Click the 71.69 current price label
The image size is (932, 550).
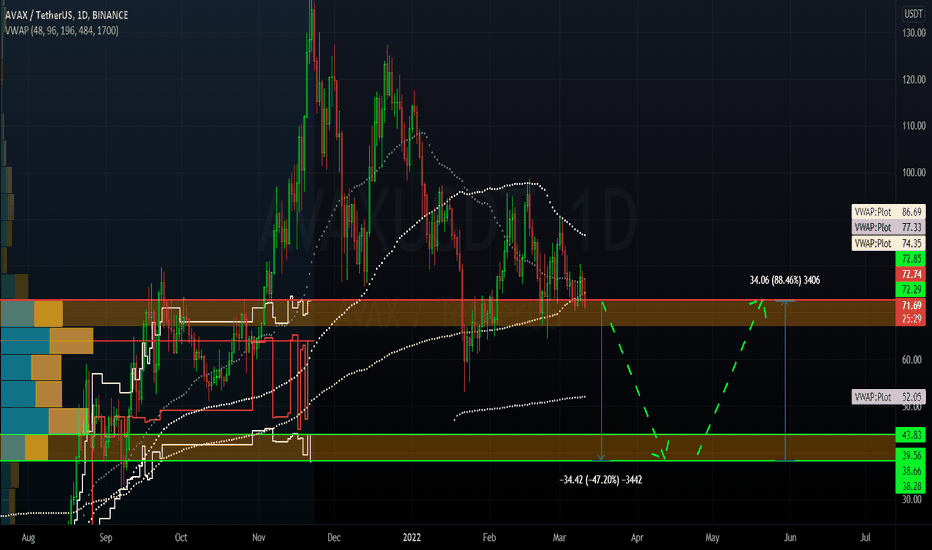[x=911, y=306]
